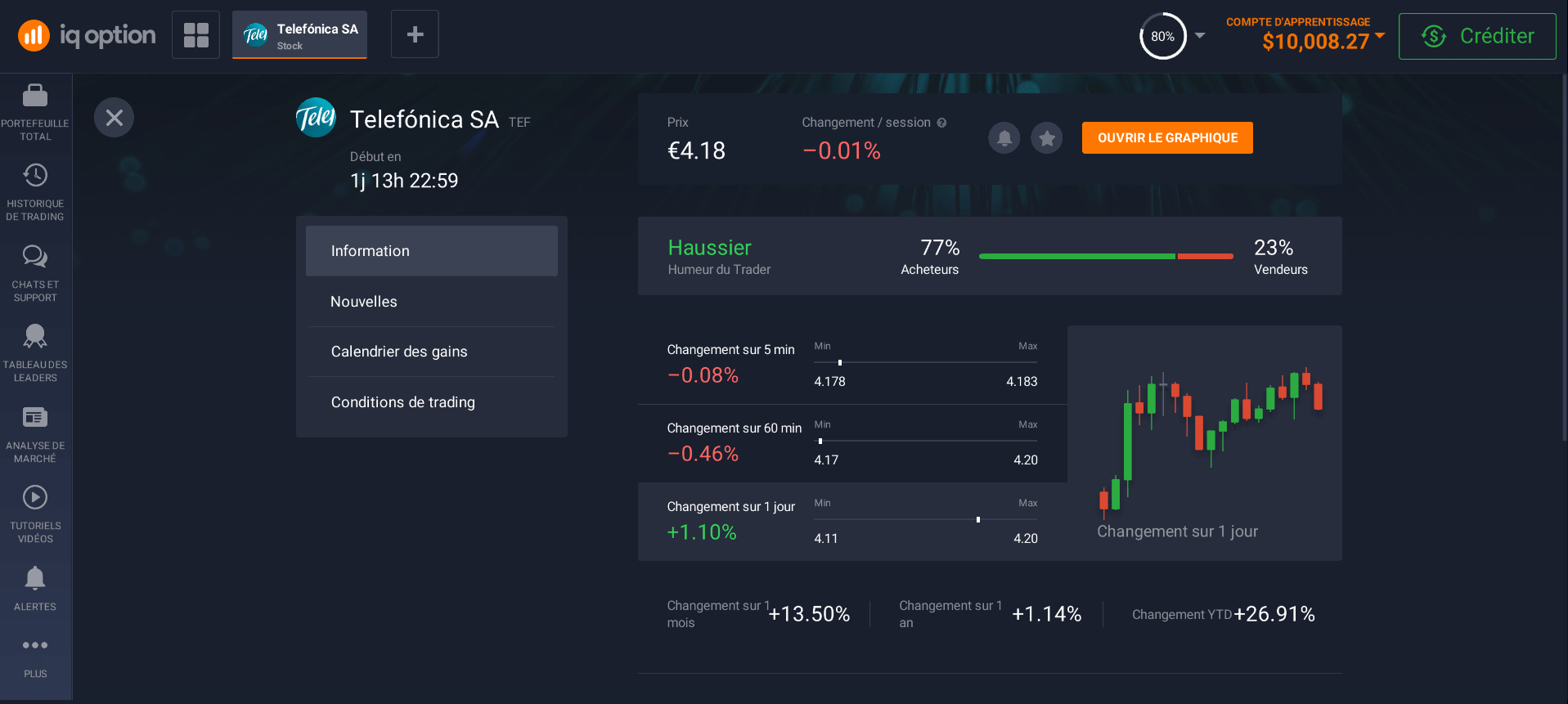
Task: Open Portefeuille Total in sidebar
Action: click(x=35, y=113)
